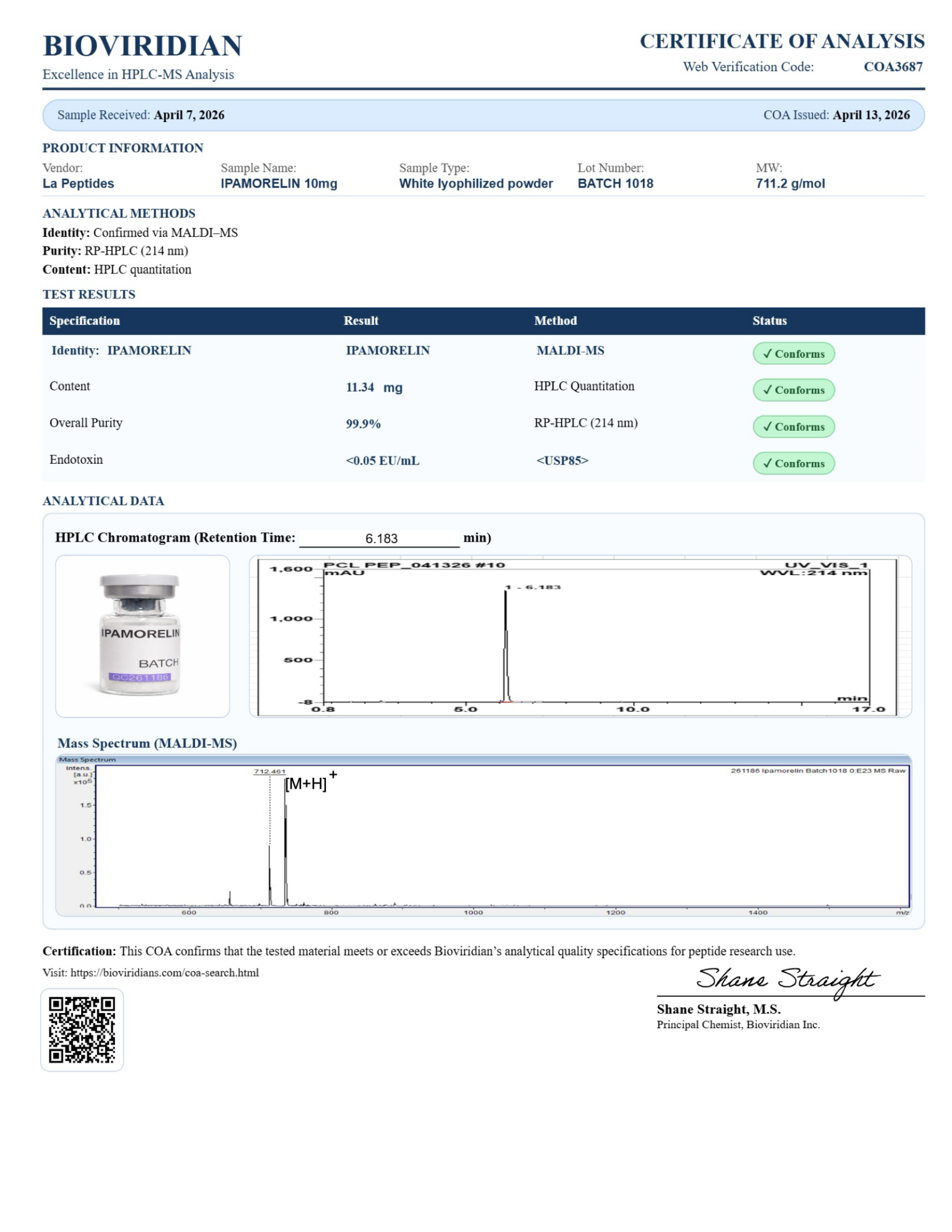The width and height of the screenshot is (952, 1232).
Task: Click the <USP85> method cell
Action: [x=562, y=461]
